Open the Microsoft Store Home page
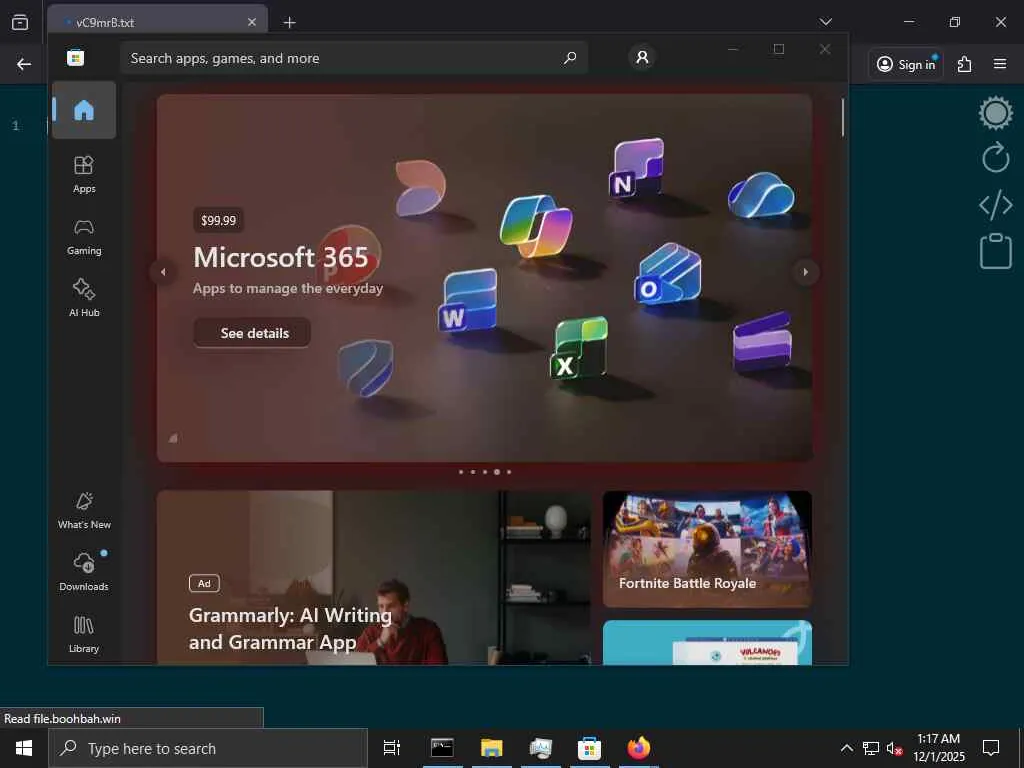 (x=84, y=110)
